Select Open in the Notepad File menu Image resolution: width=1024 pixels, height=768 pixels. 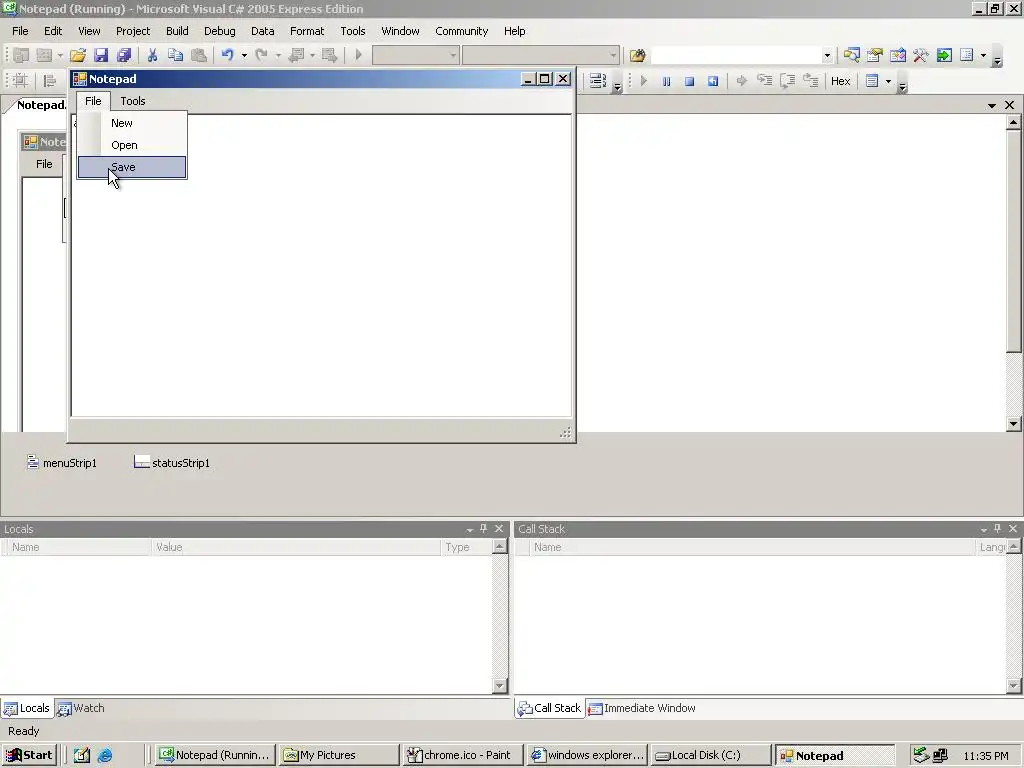pyautogui.click(x=132, y=145)
